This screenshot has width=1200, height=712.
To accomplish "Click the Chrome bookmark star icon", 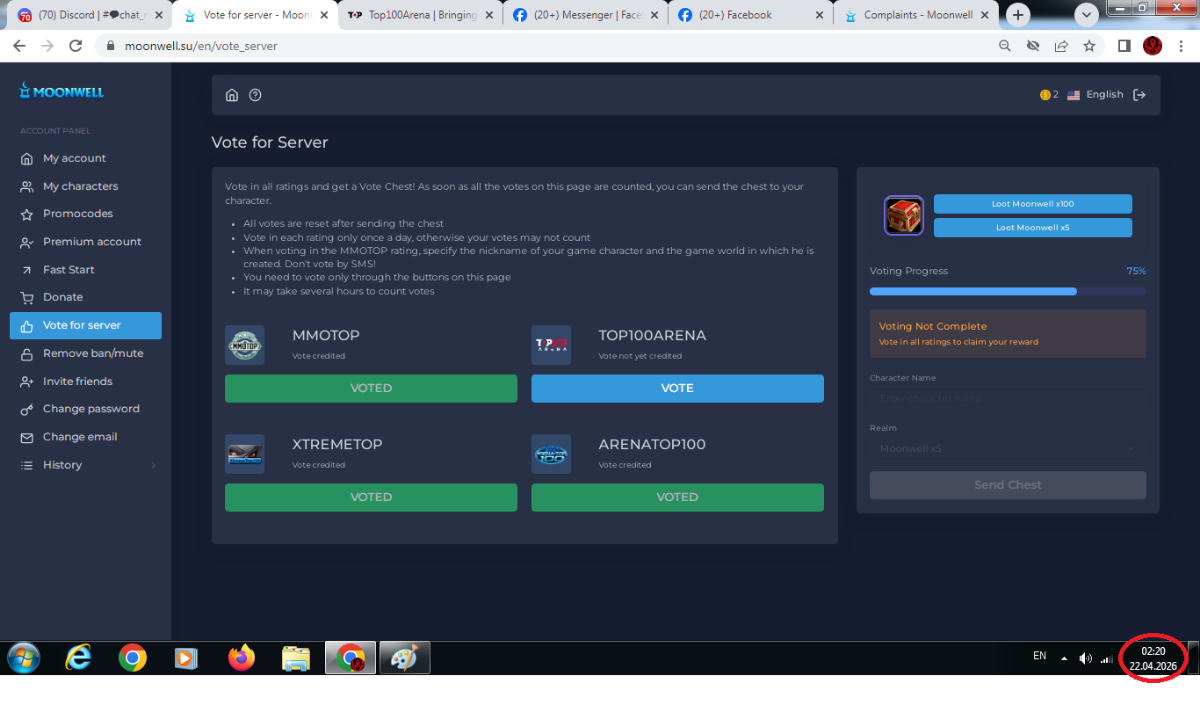I will pos(1089,46).
